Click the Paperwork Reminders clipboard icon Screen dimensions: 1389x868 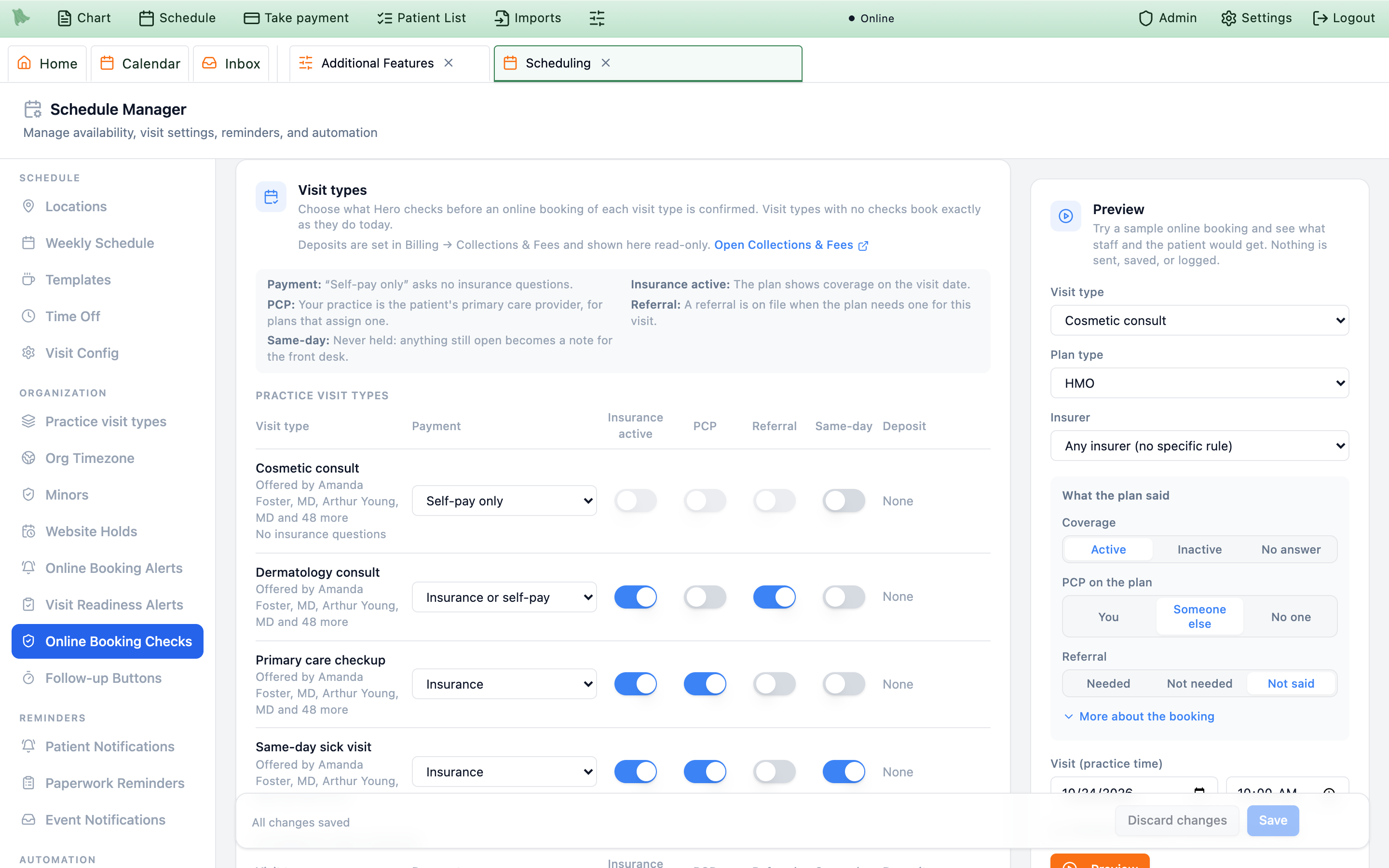tap(28, 783)
